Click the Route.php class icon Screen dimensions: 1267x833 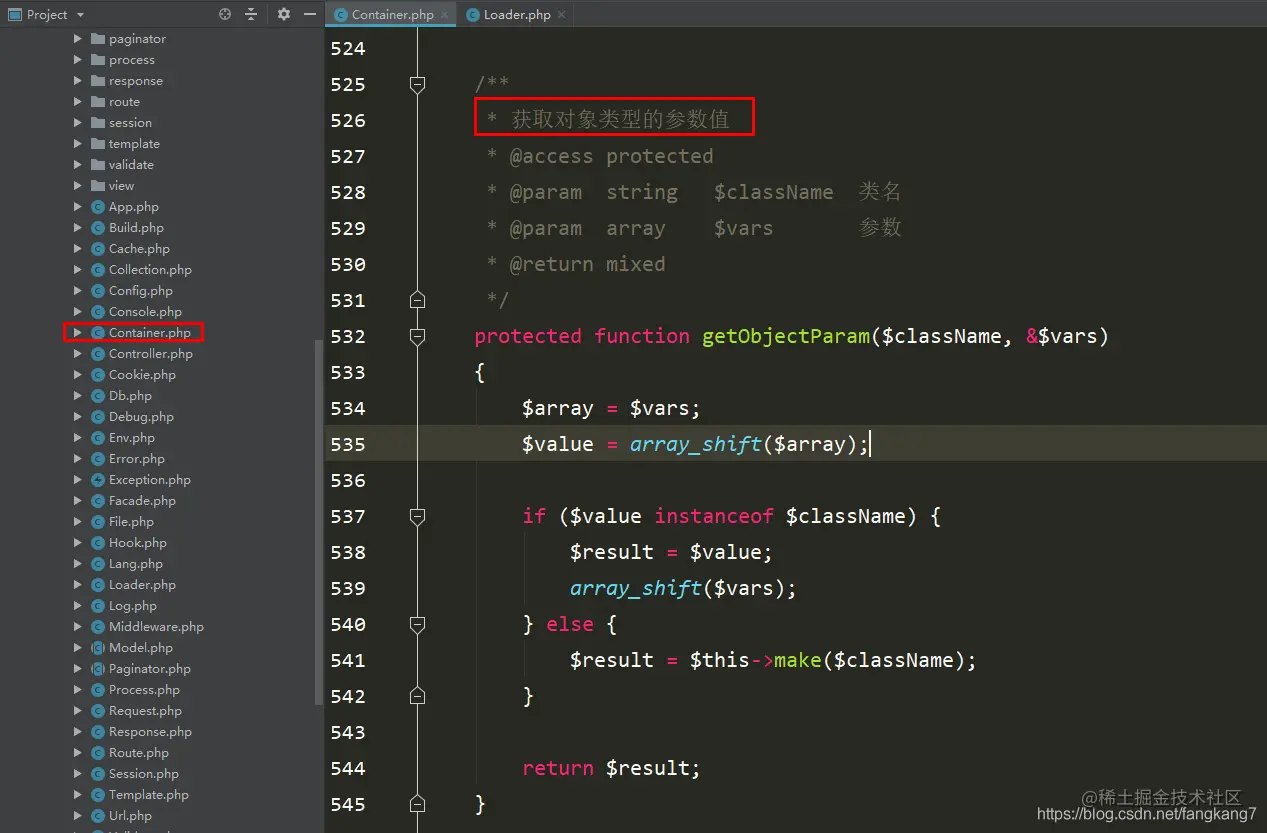[98, 753]
